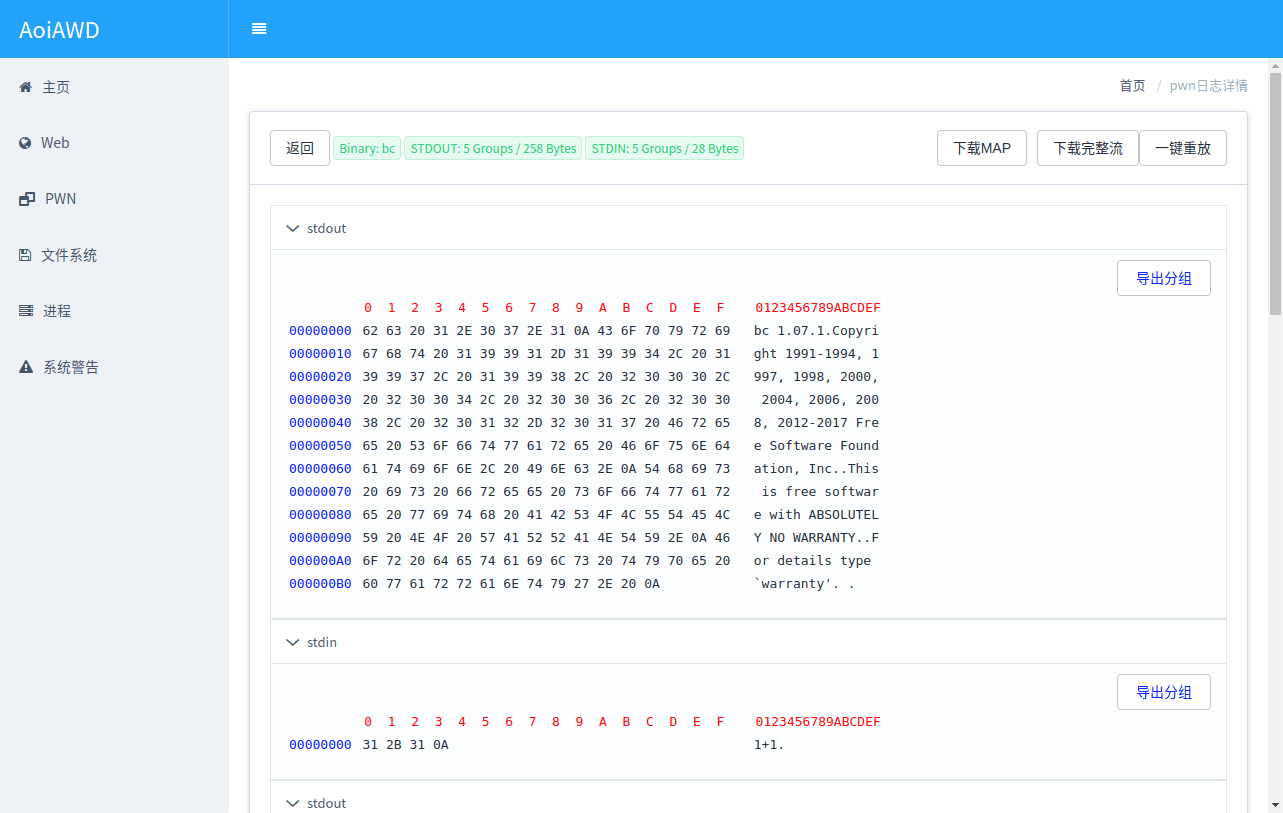This screenshot has width=1283, height=813.
Task: Collapse the first stdout panel chevron
Action: pos(293,229)
